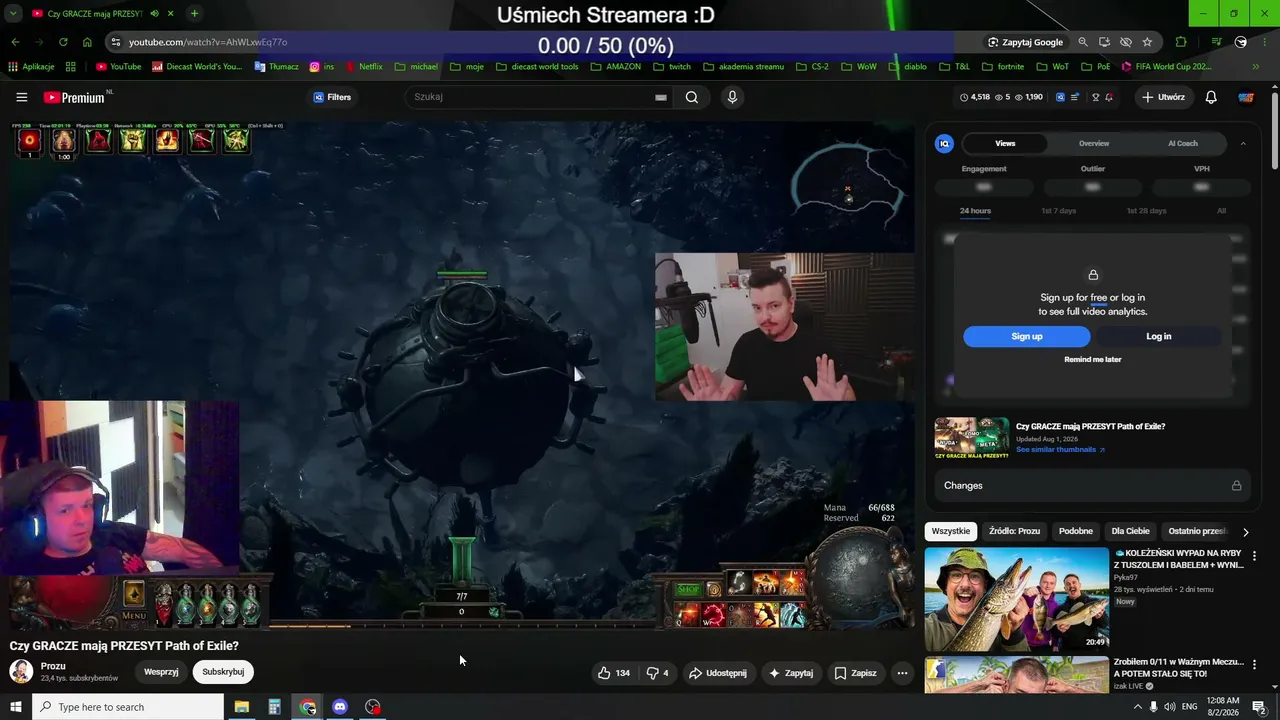Screen dimensions: 1280x720
Task: Collapse the vidIQ panel with chevron
Action: [1243, 143]
